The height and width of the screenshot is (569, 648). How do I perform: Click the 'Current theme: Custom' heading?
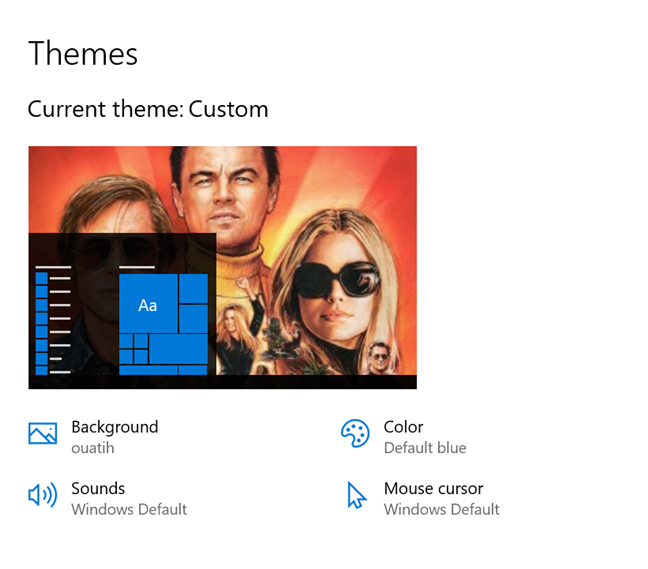(x=148, y=110)
